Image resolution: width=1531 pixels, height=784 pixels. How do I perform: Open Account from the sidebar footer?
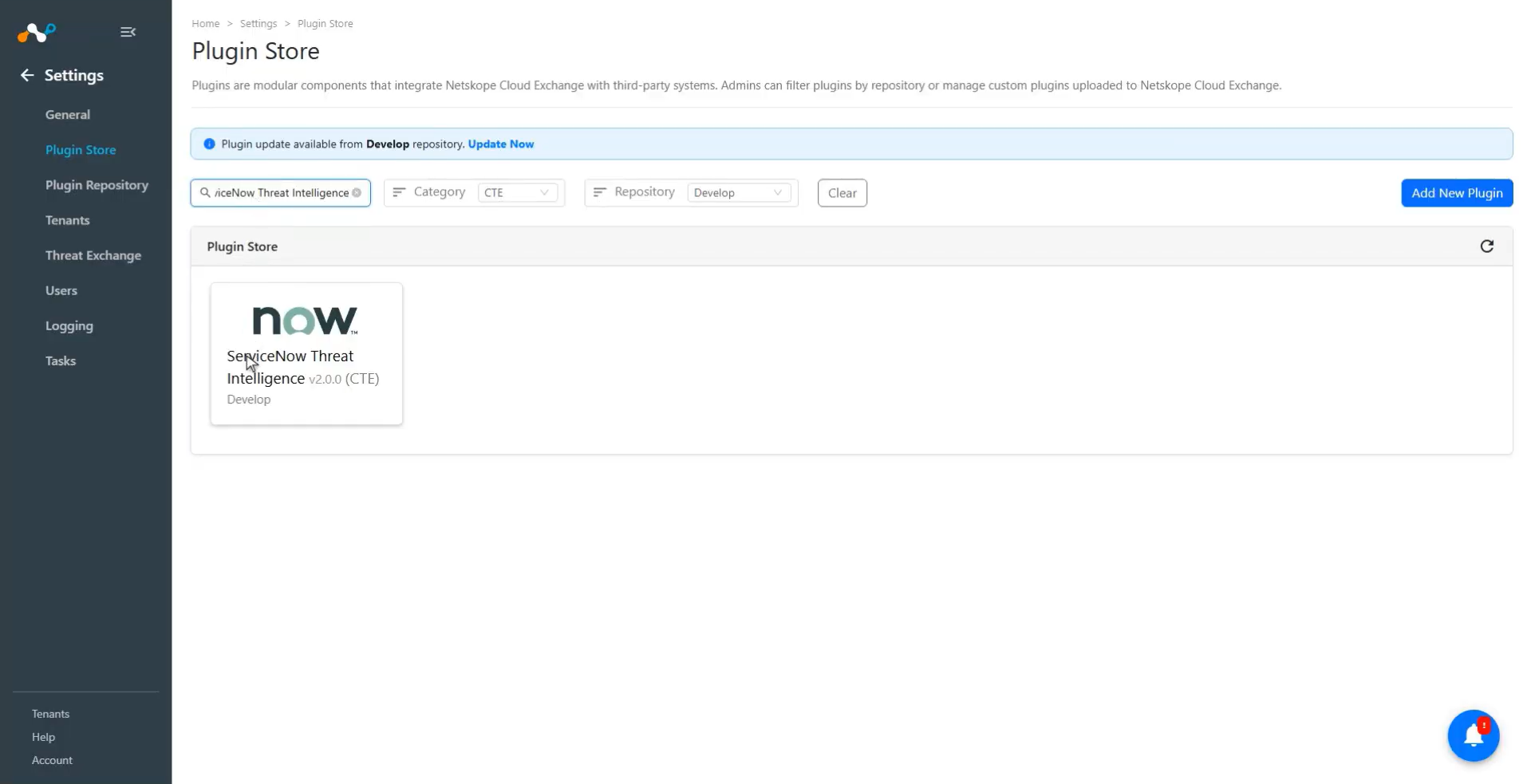pos(53,760)
